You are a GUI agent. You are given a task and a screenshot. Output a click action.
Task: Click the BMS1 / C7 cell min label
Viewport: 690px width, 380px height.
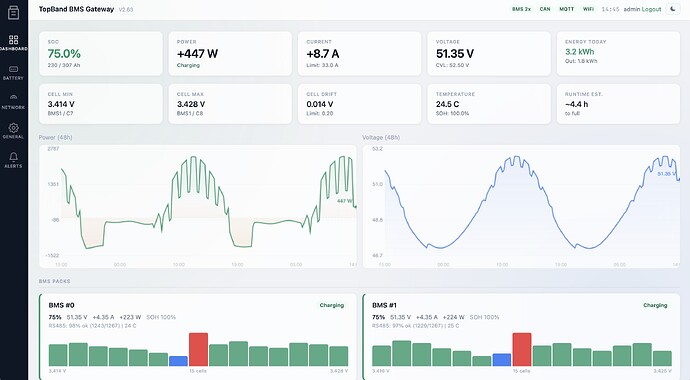click(x=60, y=113)
